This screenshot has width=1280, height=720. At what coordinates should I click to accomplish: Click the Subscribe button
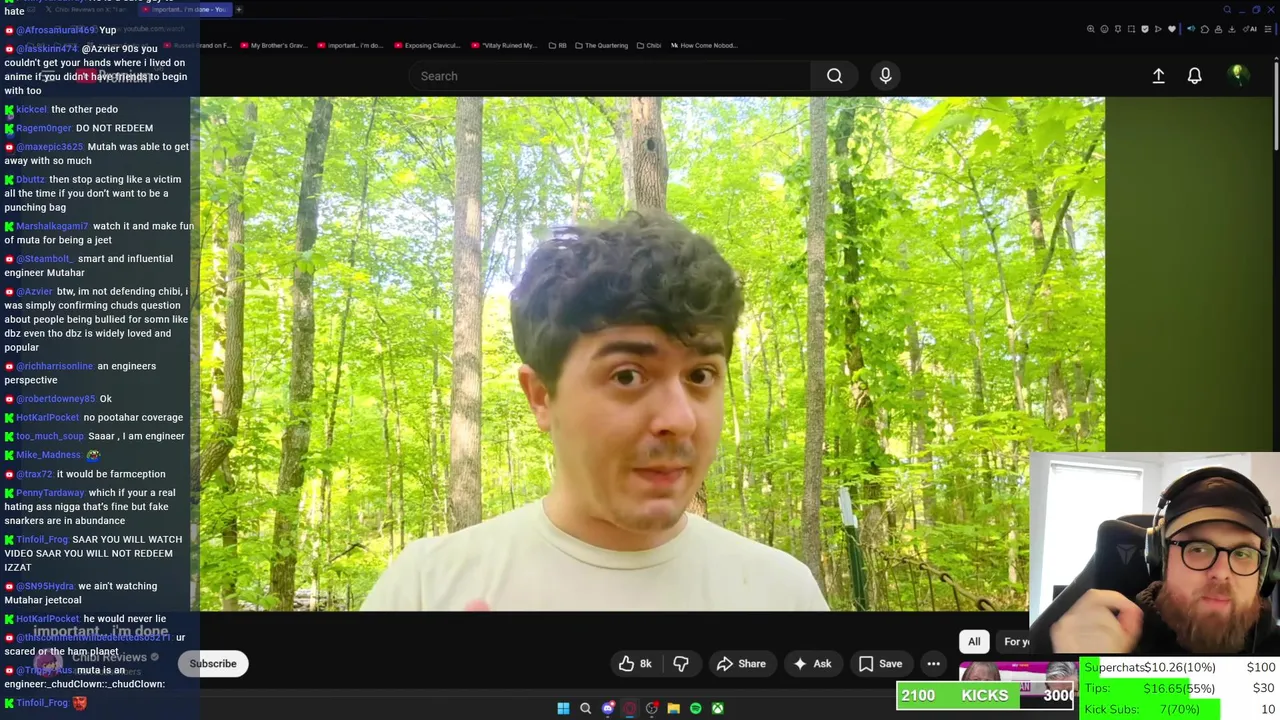coord(213,664)
